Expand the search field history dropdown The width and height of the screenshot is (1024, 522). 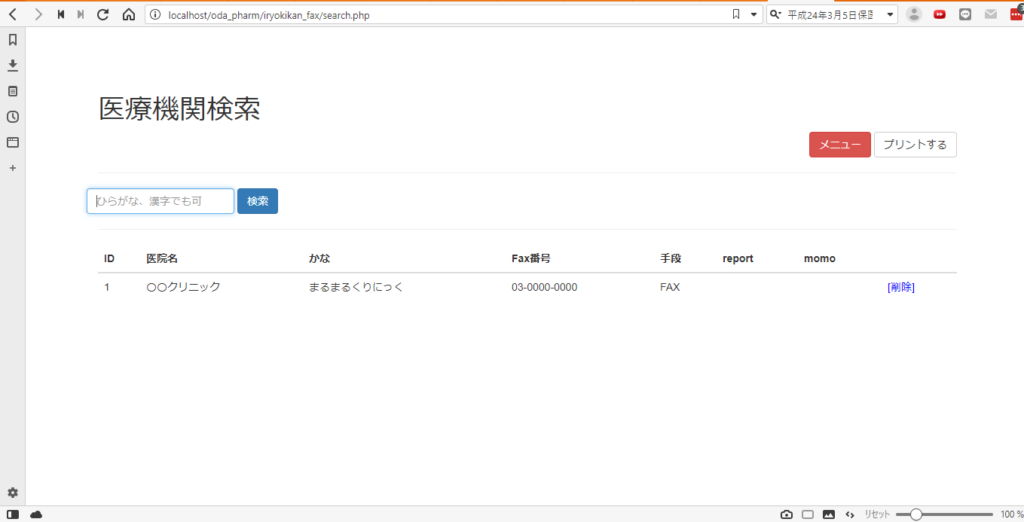[x=888, y=15]
